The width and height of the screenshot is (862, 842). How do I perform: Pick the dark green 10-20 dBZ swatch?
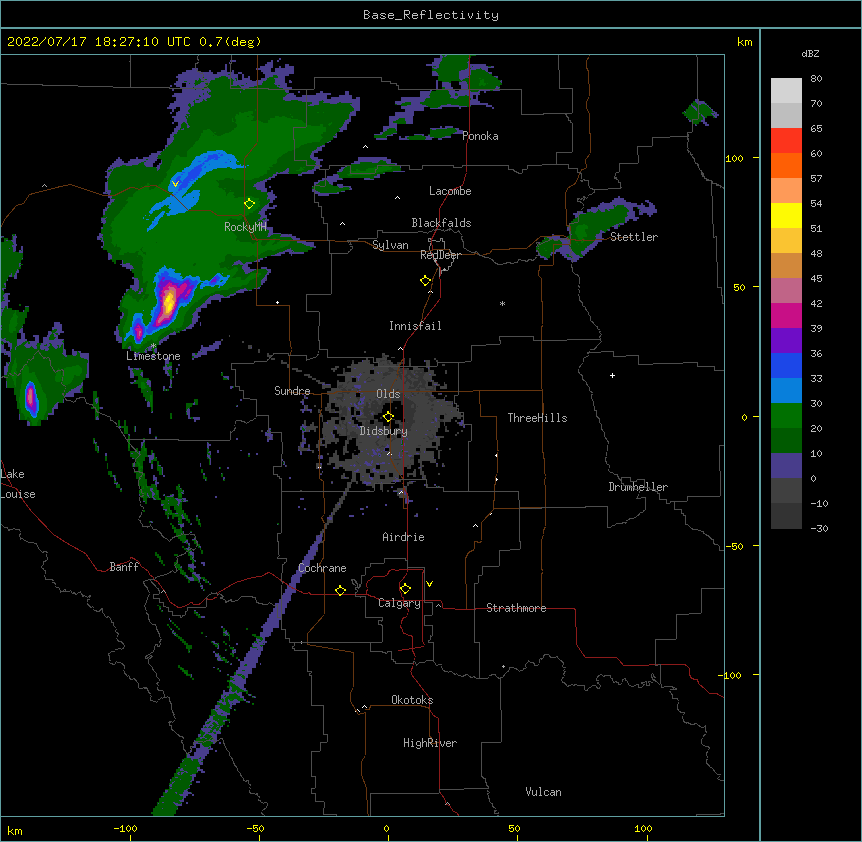click(x=786, y=440)
